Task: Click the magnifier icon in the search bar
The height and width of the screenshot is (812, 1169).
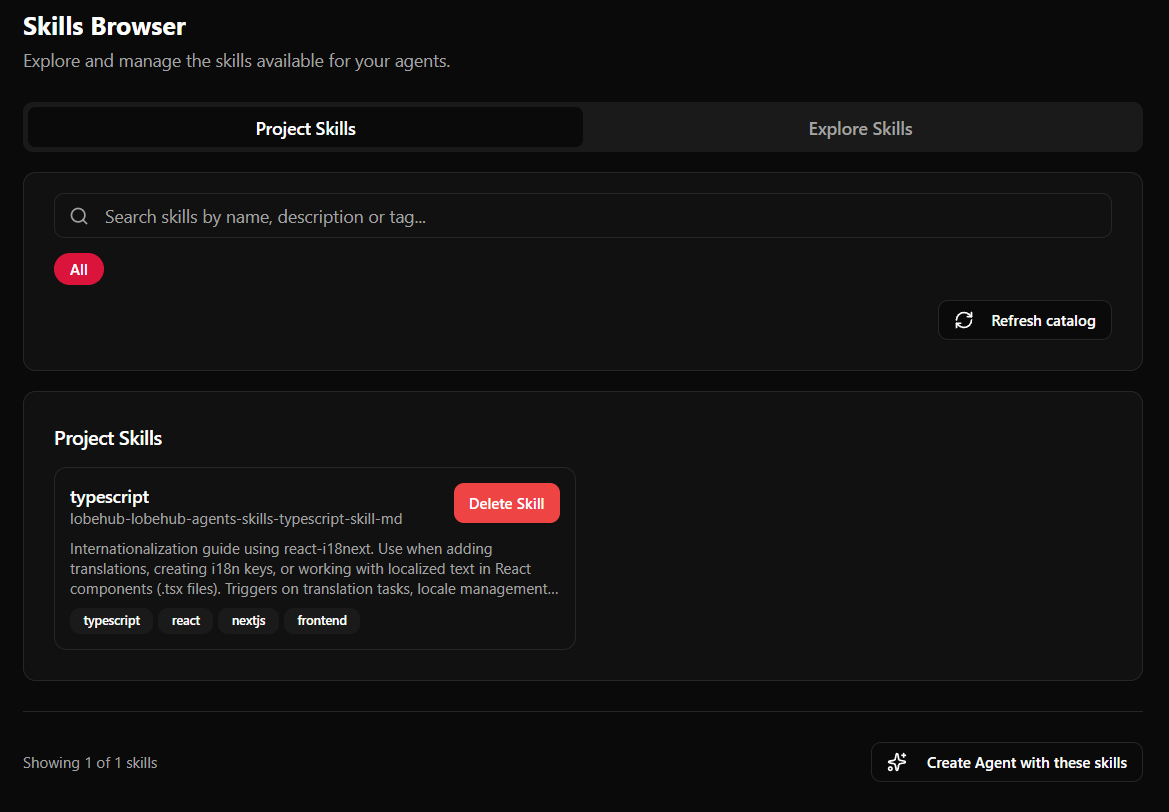Action: click(79, 216)
